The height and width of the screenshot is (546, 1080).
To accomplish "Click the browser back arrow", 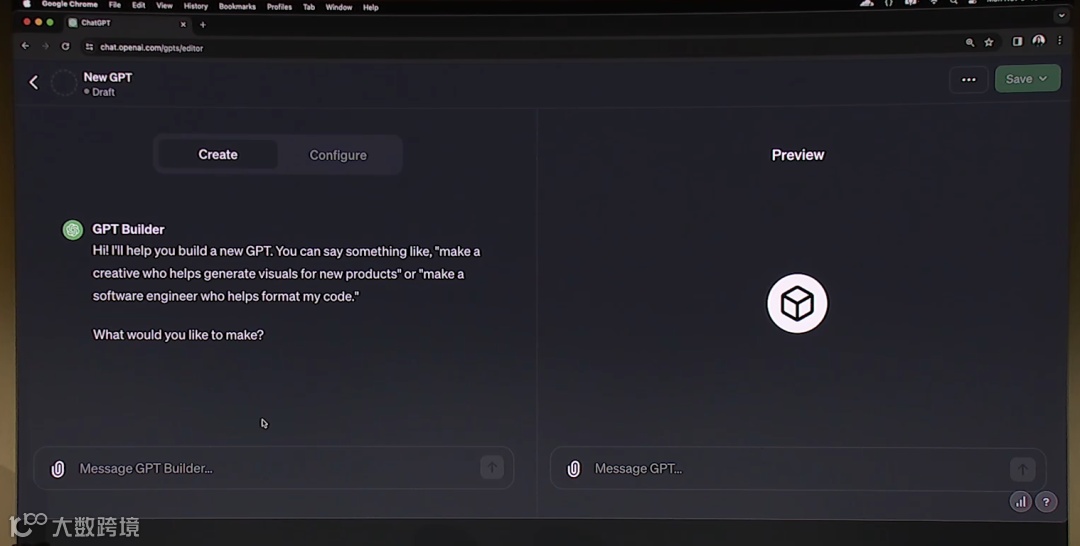I will [x=25, y=46].
